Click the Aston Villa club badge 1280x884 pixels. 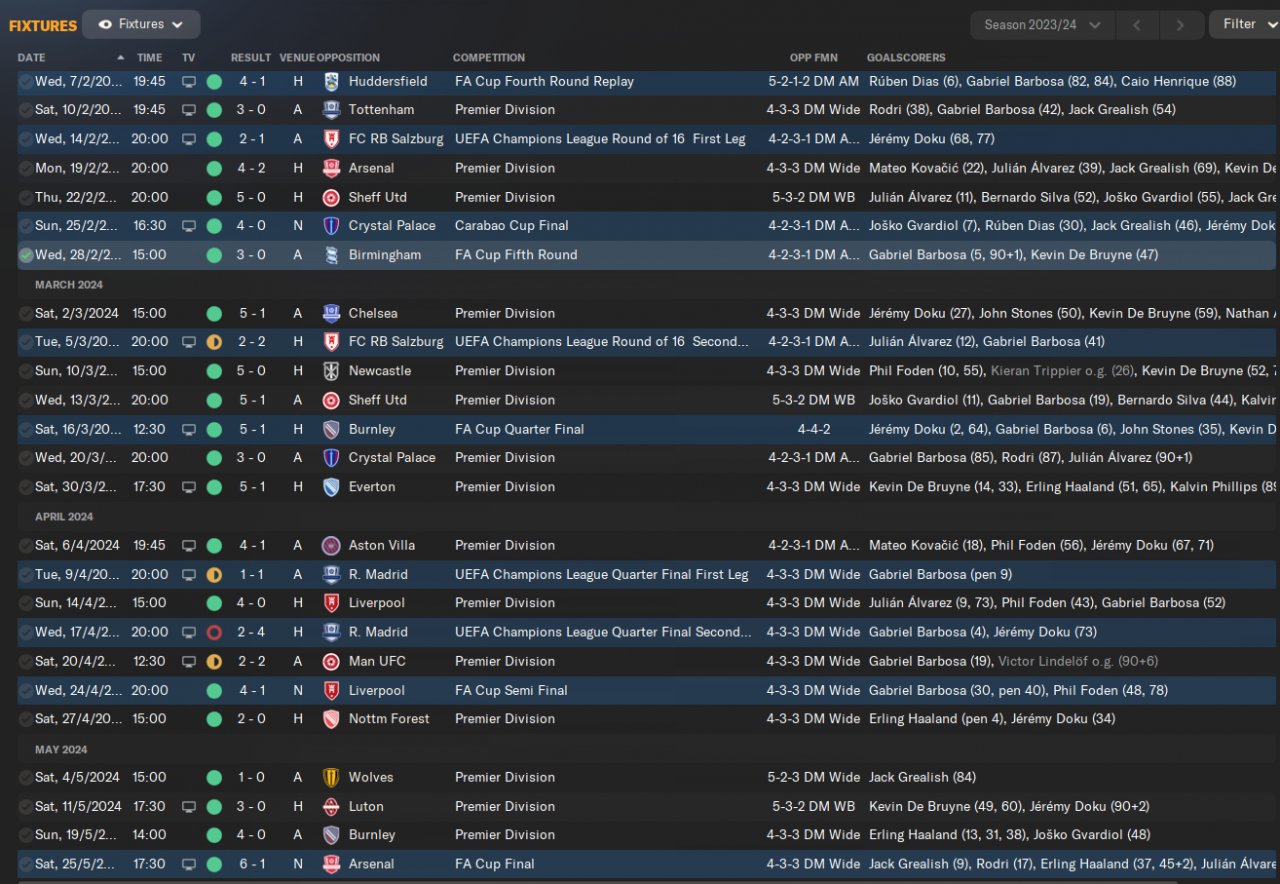[331, 545]
